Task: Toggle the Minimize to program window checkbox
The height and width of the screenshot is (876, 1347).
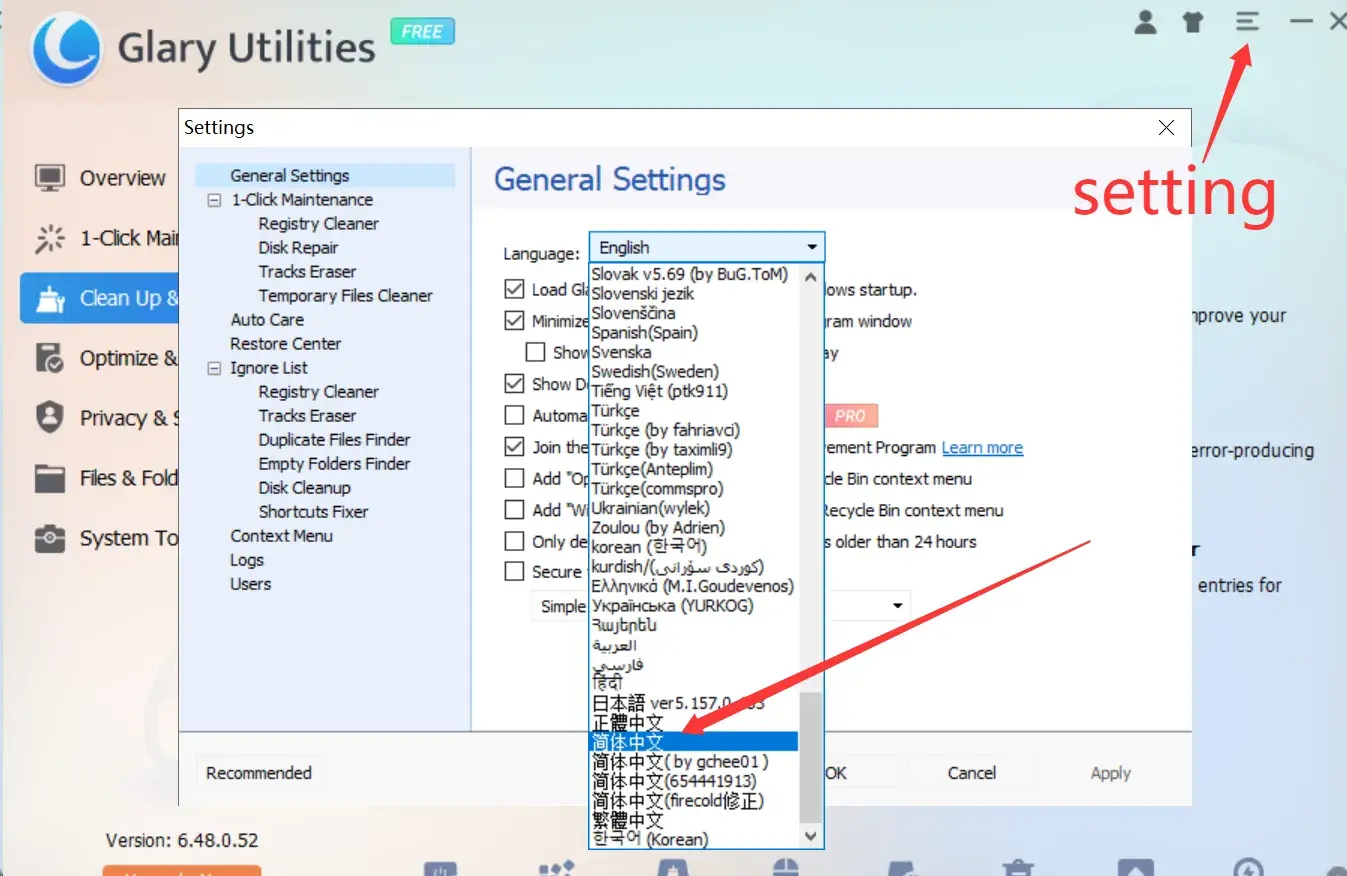Action: coord(514,321)
